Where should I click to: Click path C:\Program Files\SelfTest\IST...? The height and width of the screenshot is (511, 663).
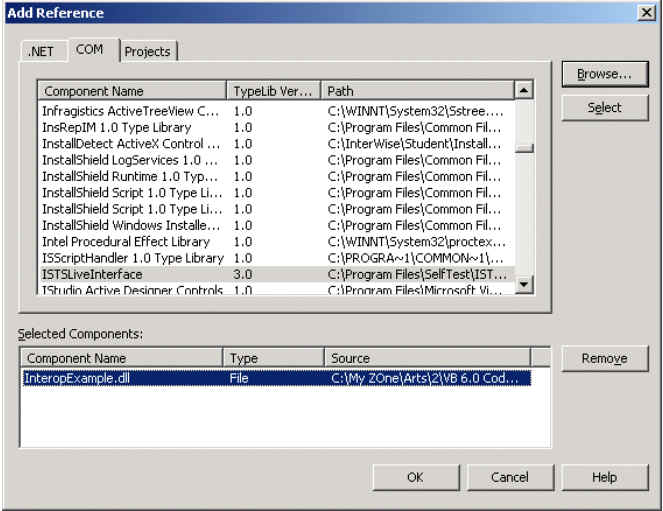click(x=417, y=274)
